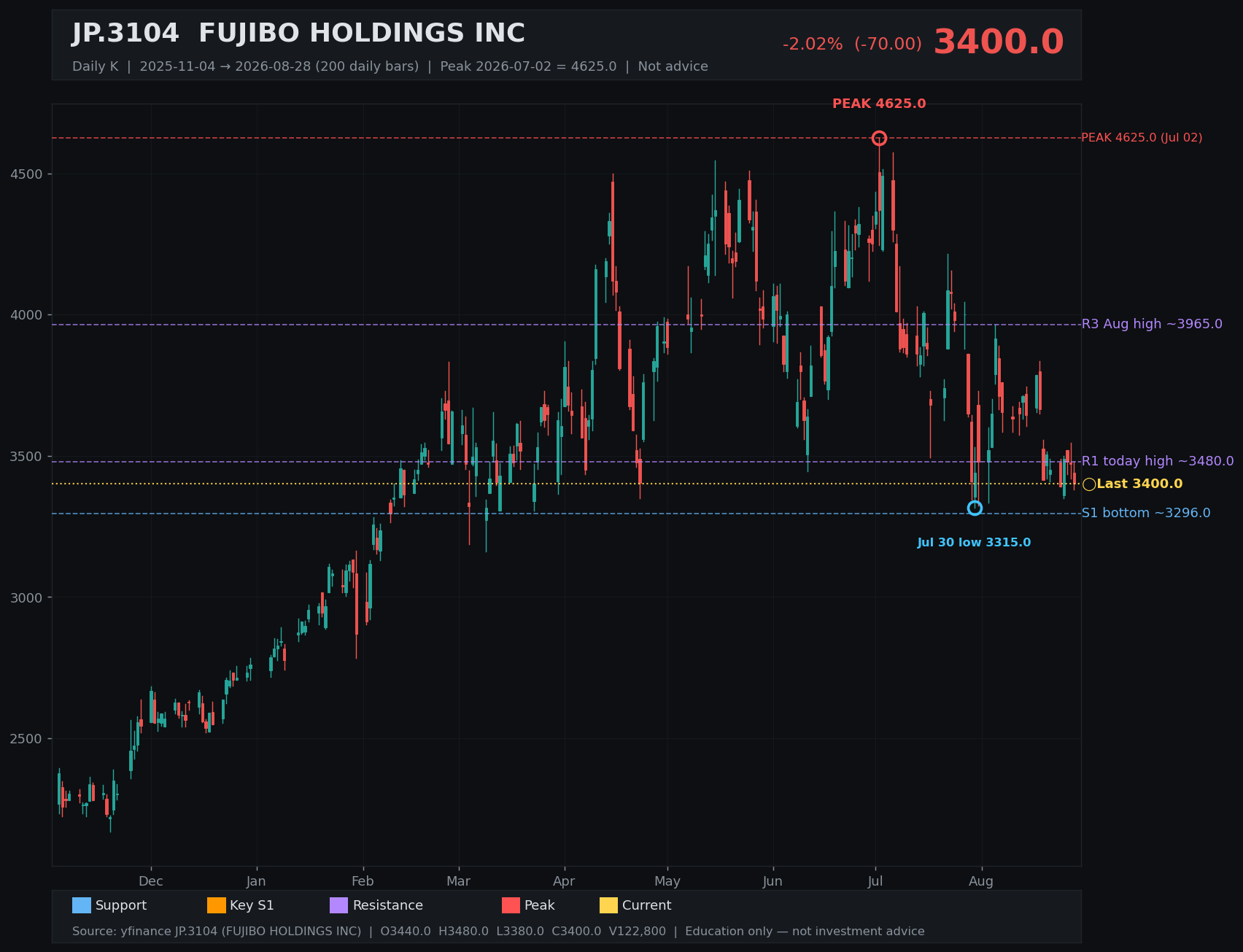The height and width of the screenshot is (952, 1243).
Task: Click the Aug x-axis label
Action: [981, 881]
